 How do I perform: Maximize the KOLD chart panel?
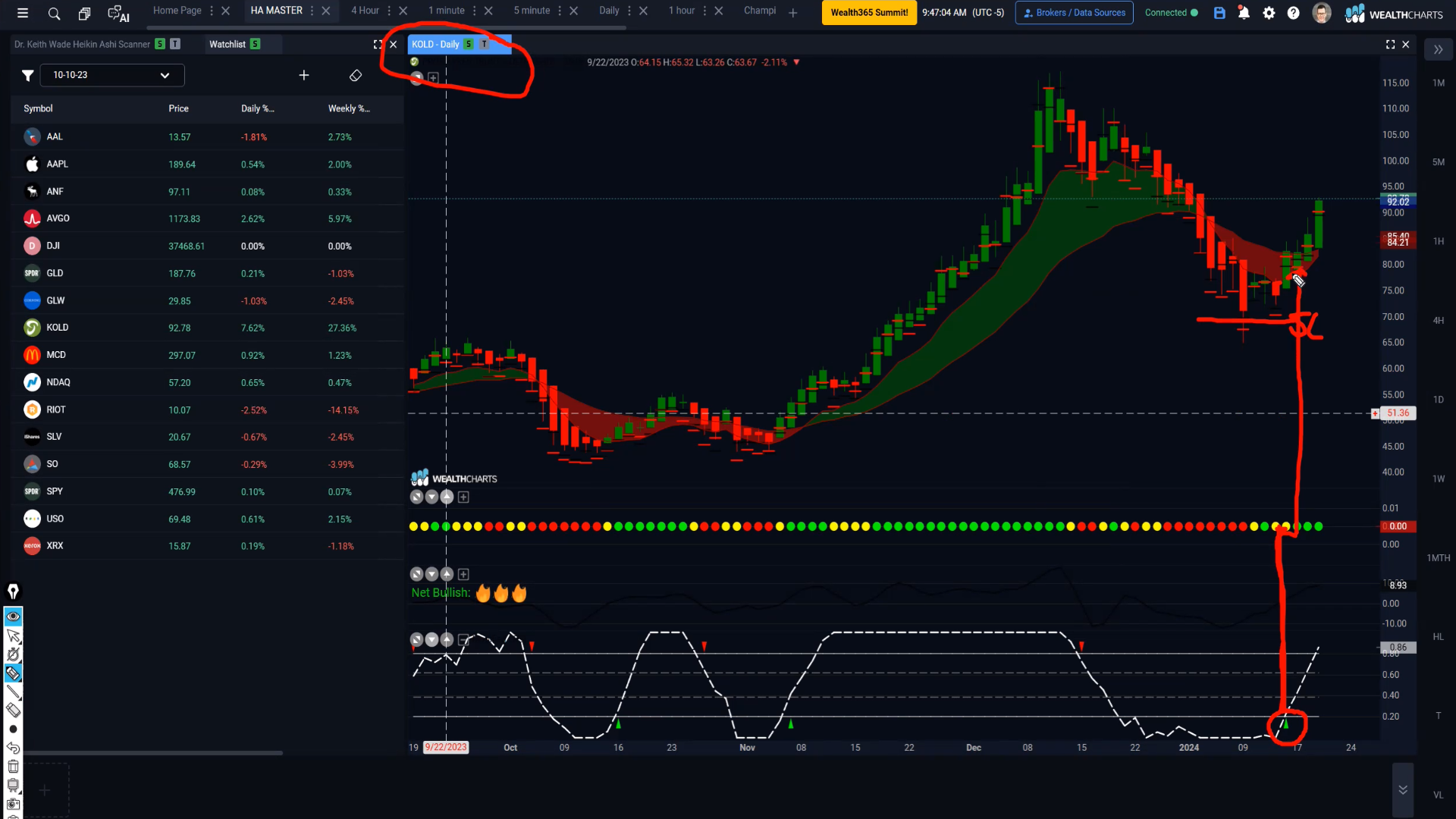coord(1390,44)
